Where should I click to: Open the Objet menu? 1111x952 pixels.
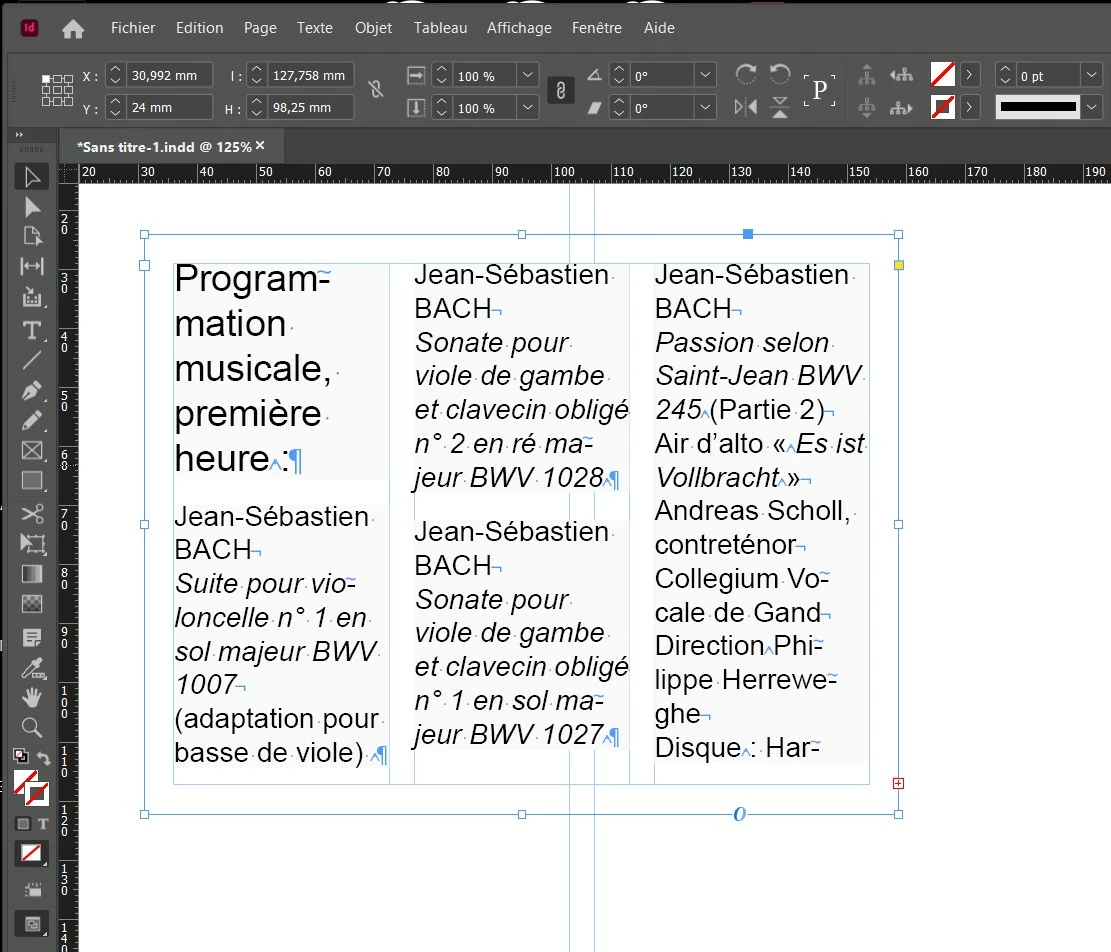pyautogui.click(x=373, y=28)
